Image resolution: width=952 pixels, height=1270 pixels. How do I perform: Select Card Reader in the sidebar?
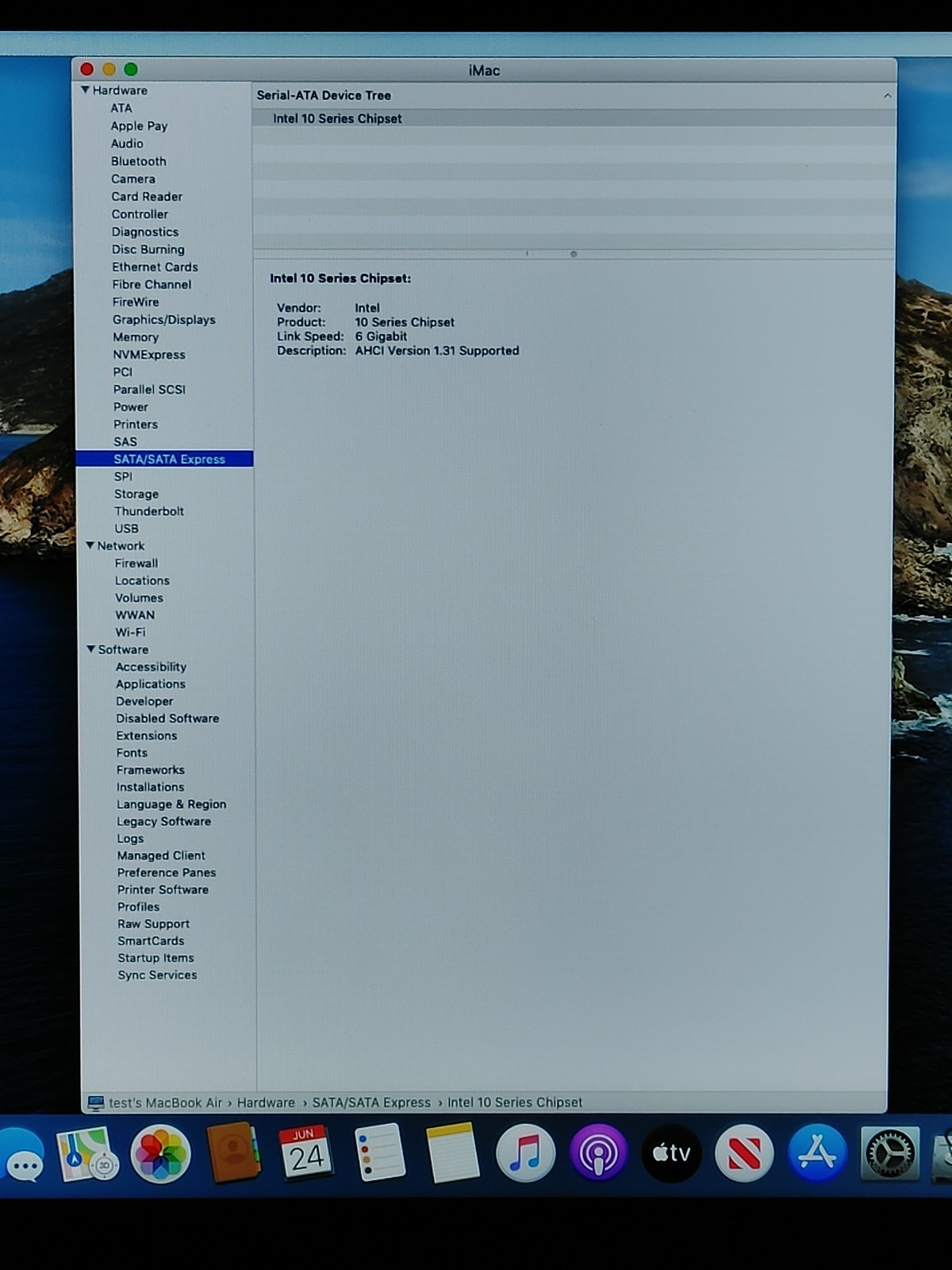pyautogui.click(x=147, y=196)
